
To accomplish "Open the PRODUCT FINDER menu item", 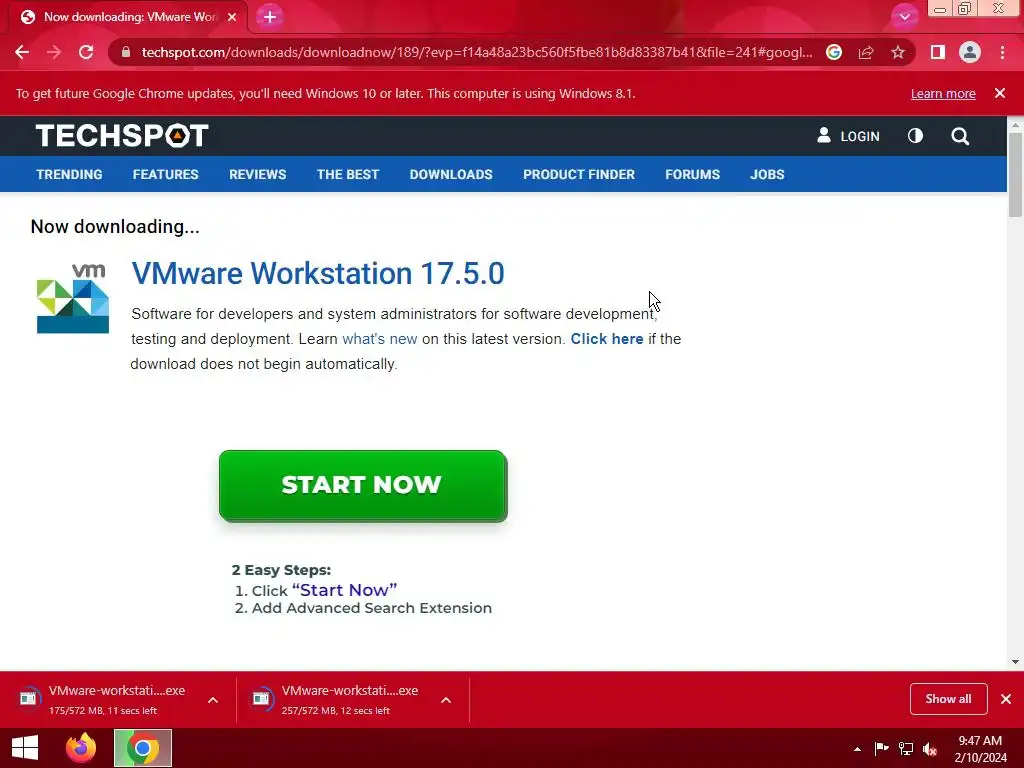I will pyautogui.click(x=579, y=174).
